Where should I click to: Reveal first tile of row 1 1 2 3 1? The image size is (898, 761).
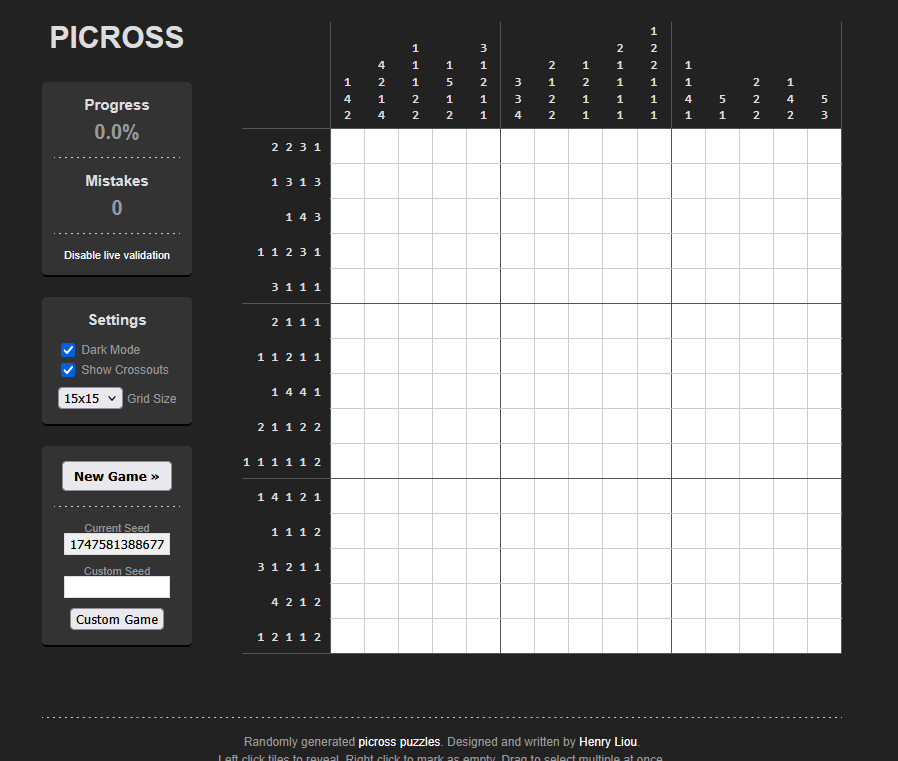tap(348, 251)
